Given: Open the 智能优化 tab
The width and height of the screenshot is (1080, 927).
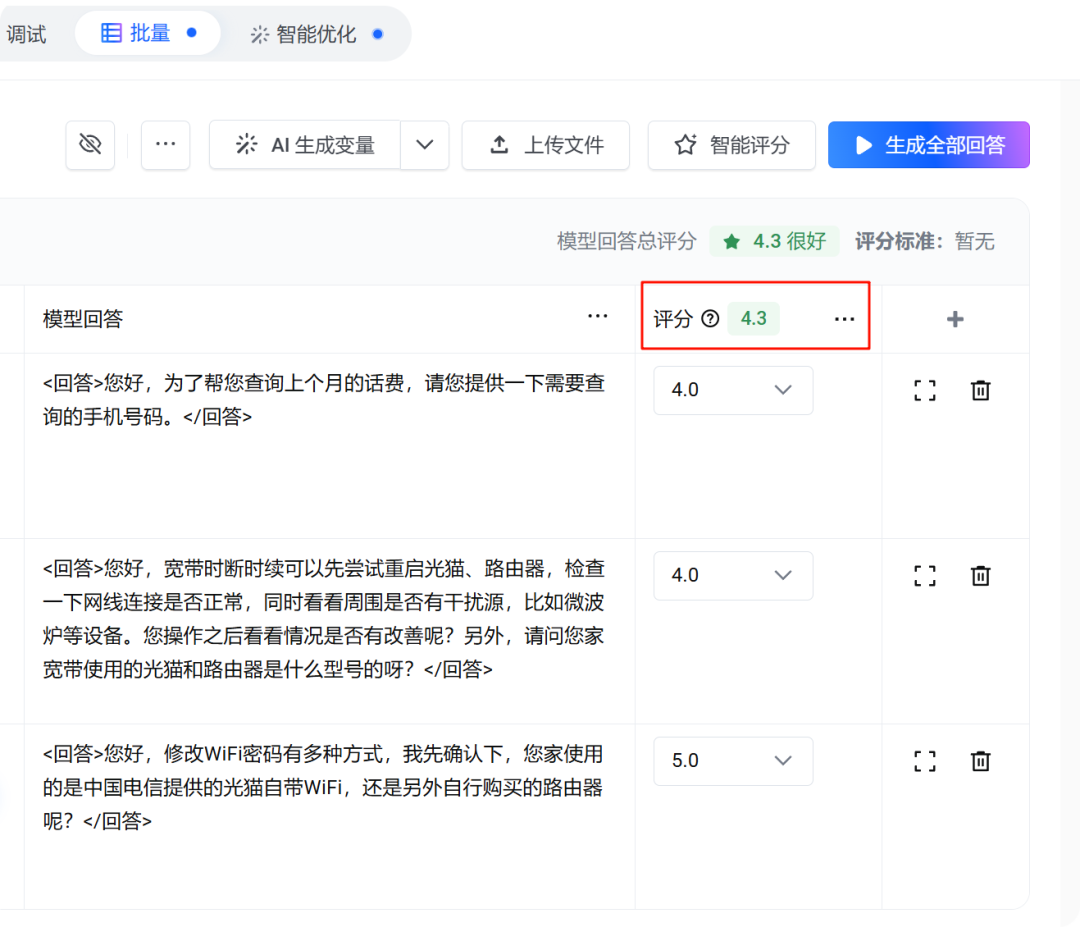Looking at the screenshot, I should (x=315, y=34).
